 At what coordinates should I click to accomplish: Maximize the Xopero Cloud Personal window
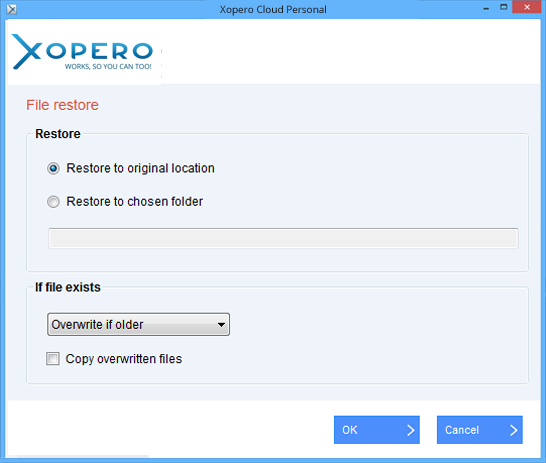504,7
